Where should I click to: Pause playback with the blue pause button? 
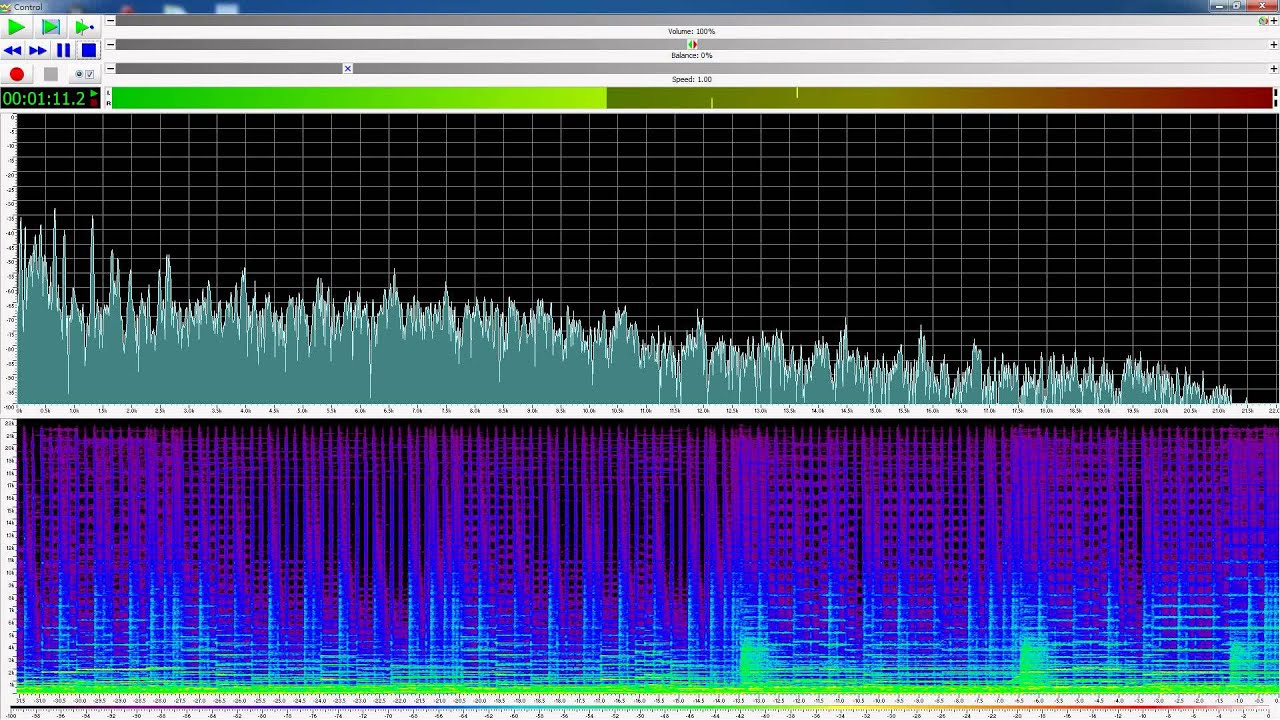pyautogui.click(x=64, y=50)
